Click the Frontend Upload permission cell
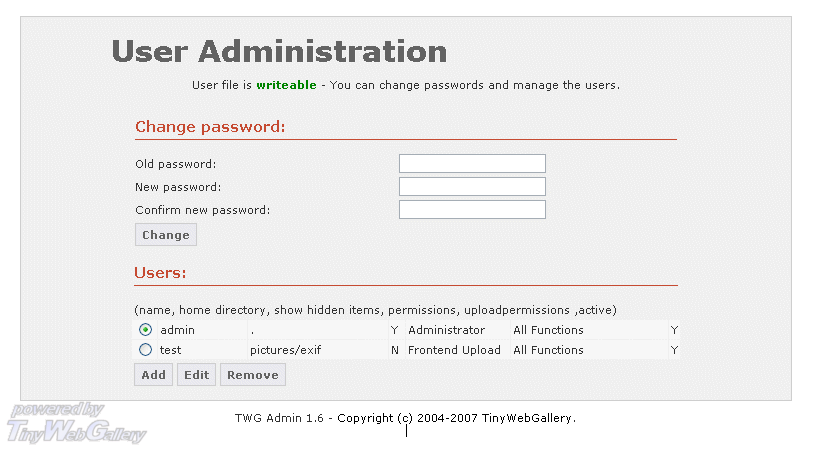Viewport: 813px width, 450px height. [x=454, y=350]
